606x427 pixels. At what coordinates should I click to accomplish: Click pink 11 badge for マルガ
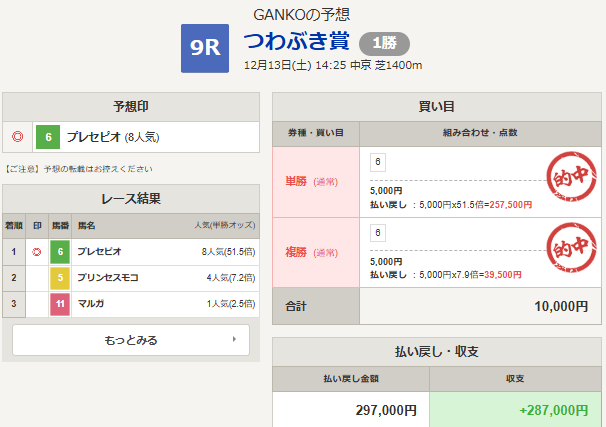60,304
